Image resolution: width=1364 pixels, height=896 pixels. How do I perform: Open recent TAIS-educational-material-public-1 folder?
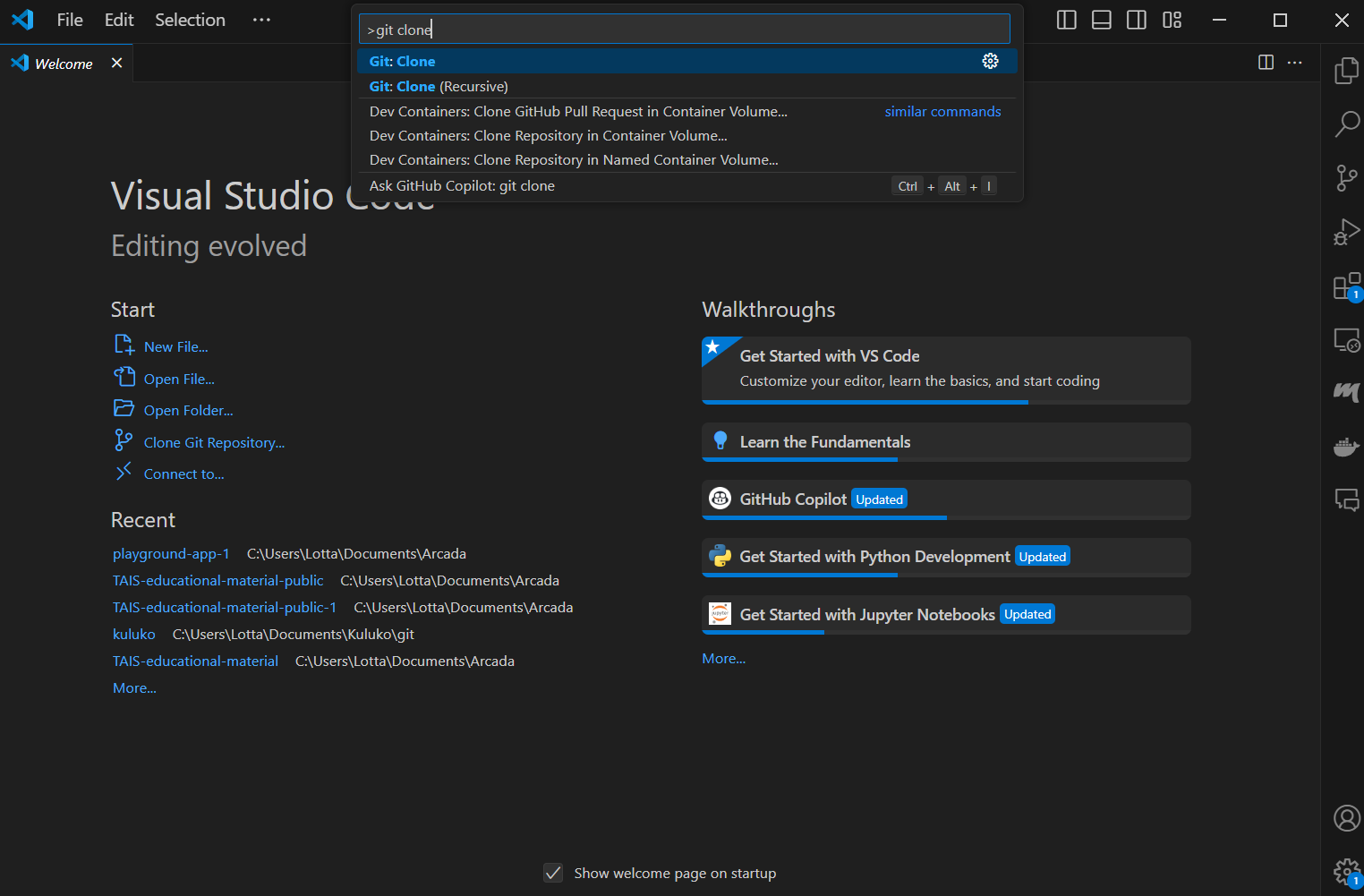tap(224, 607)
